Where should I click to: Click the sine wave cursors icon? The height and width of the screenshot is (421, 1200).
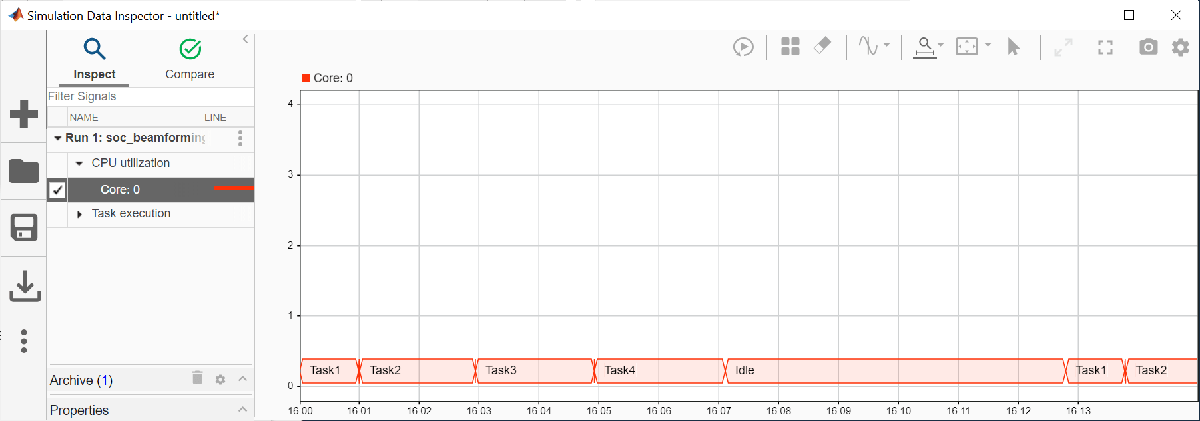[866, 46]
